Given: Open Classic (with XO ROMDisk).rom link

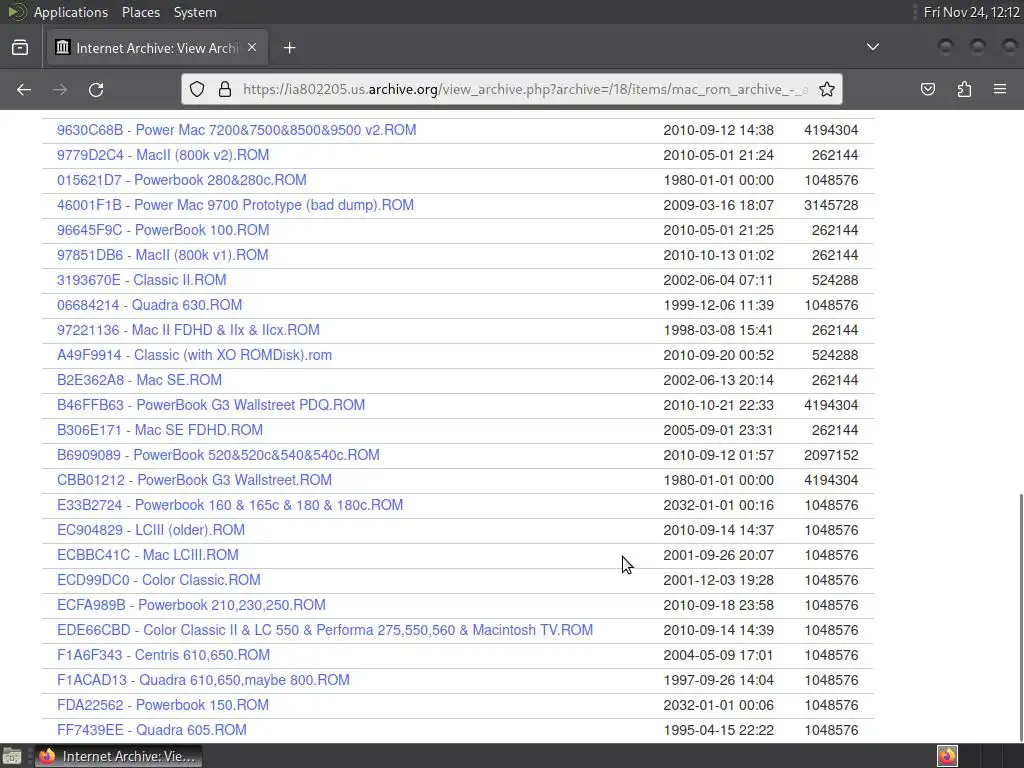Looking at the screenshot, I should (194, 355).
